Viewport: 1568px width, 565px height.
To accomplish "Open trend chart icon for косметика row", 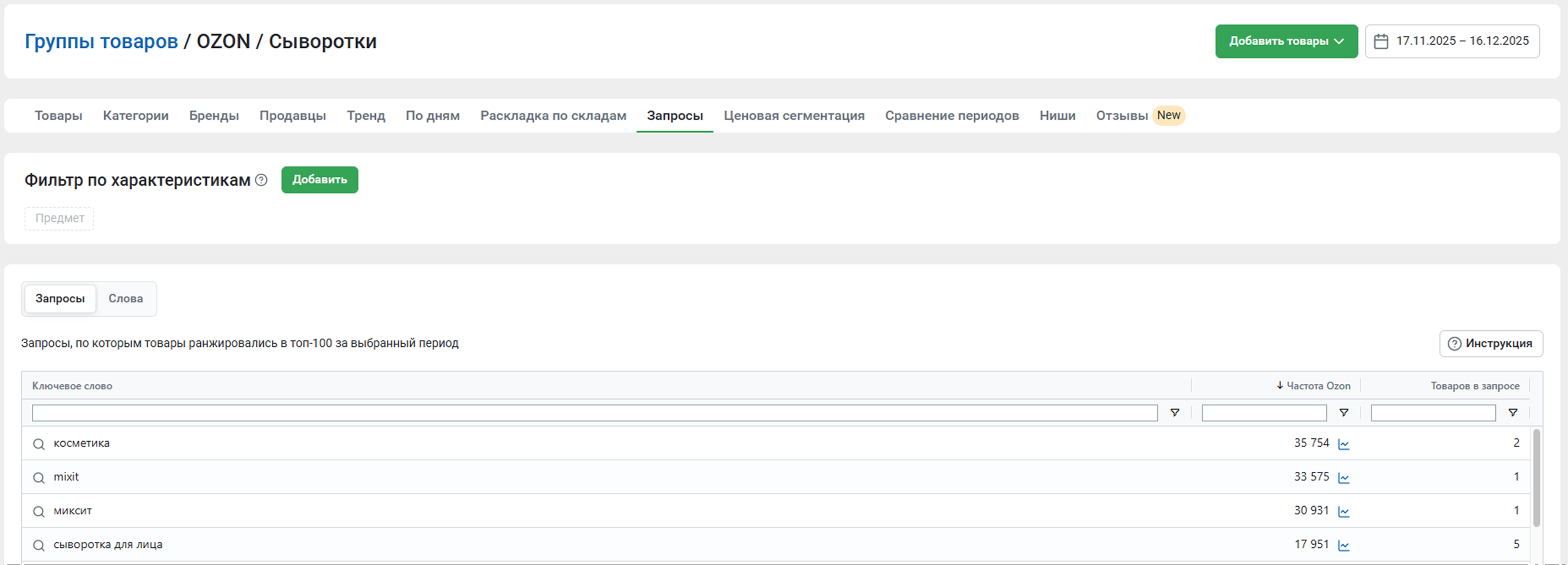I will coord(1344,444).
